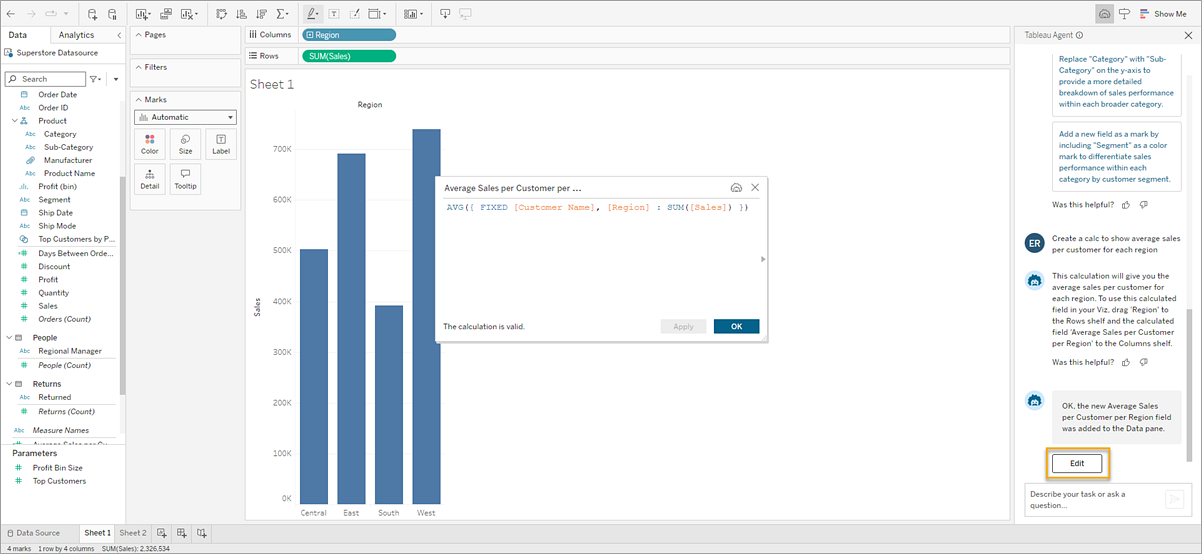The height and width of the screenshot is (554, 1202).
Task: Click the Tableau Agent icon in the calculation dialog
Action: 736,187
